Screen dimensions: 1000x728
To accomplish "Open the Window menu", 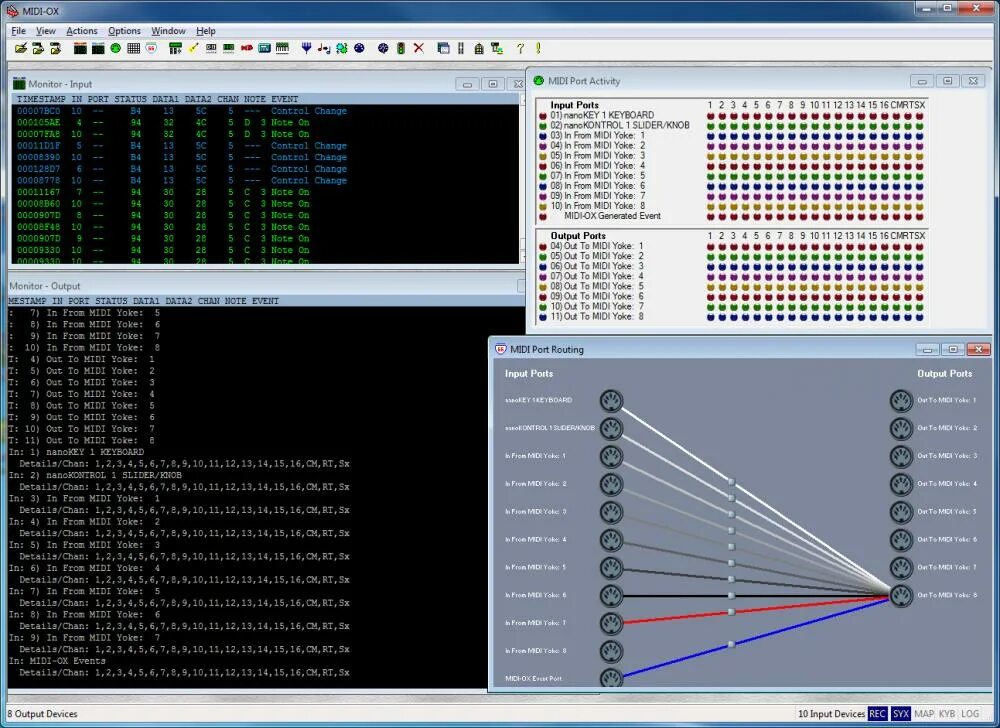I will tap(168, 31).
